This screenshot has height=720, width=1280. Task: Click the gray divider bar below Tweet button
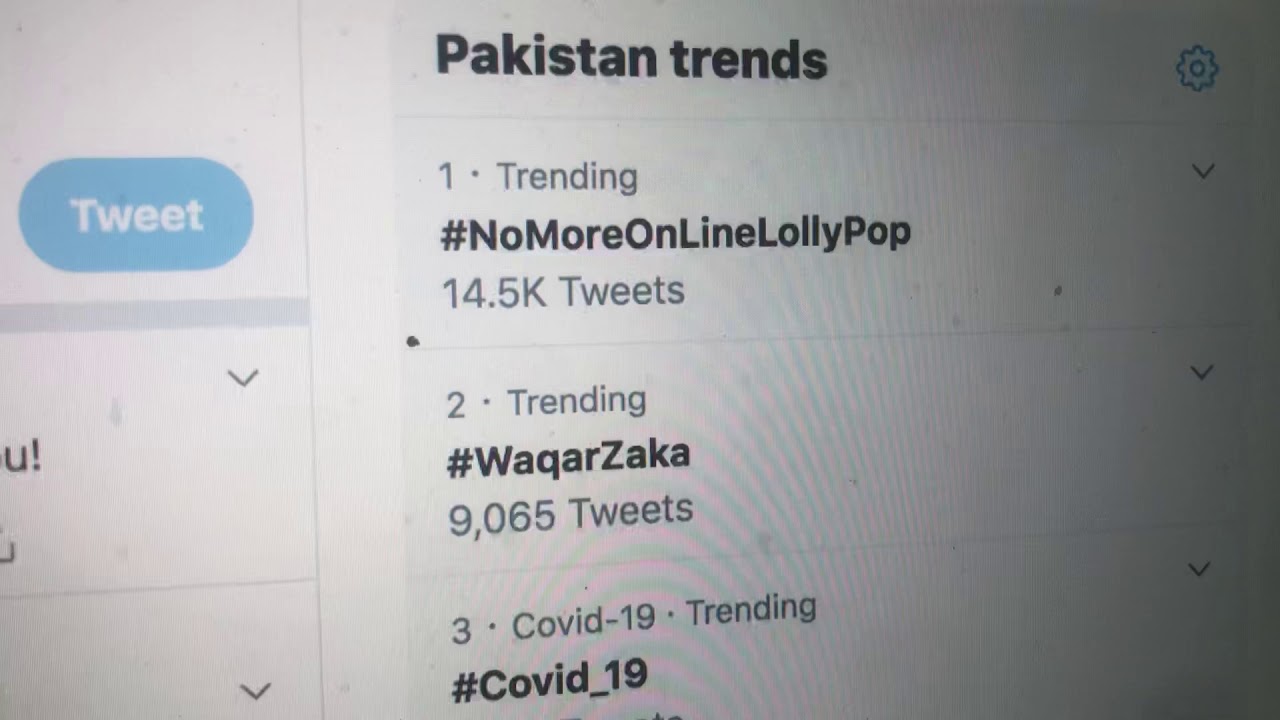click(154, 312)
